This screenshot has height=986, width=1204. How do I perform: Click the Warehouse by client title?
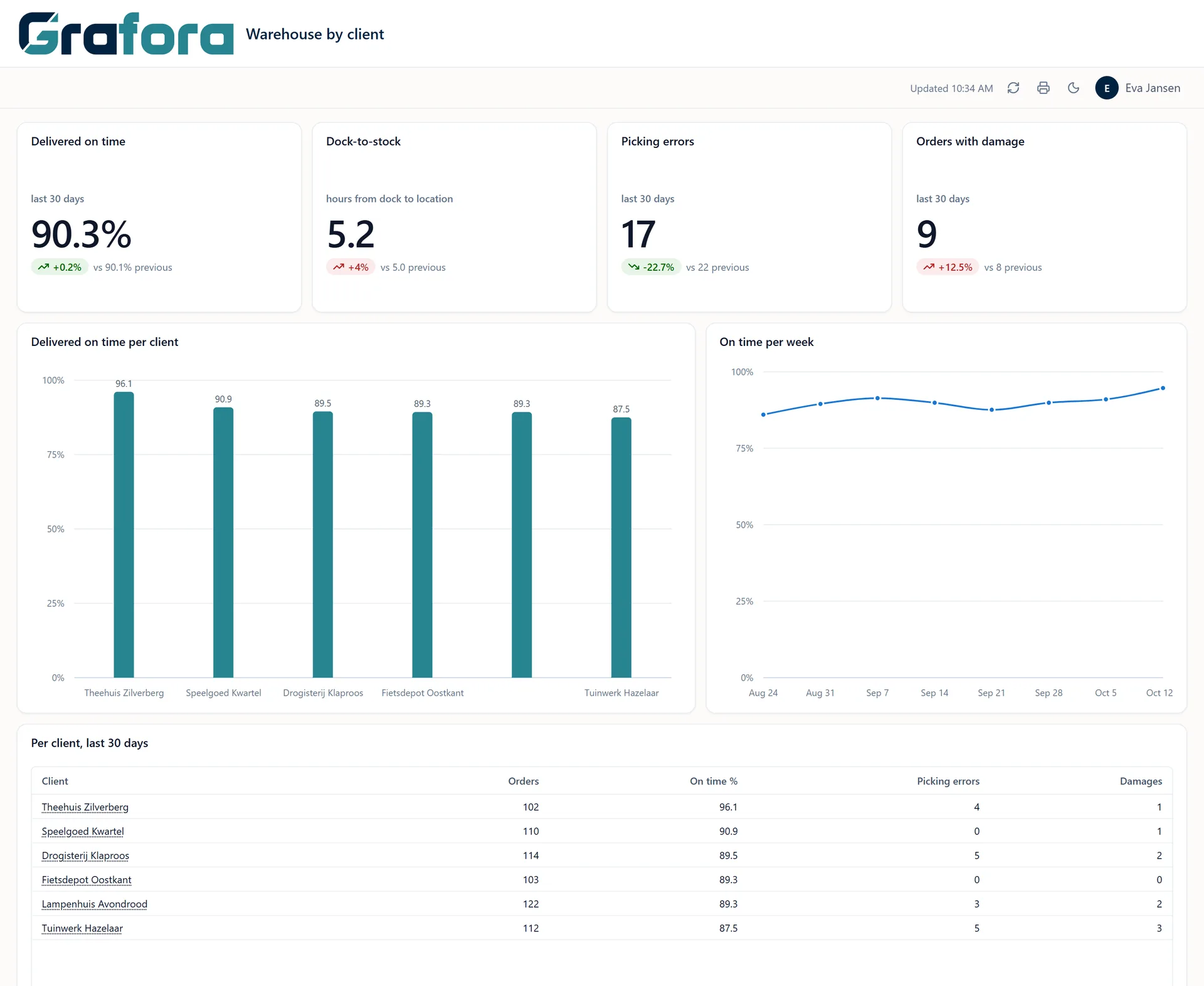coord(315,34)
